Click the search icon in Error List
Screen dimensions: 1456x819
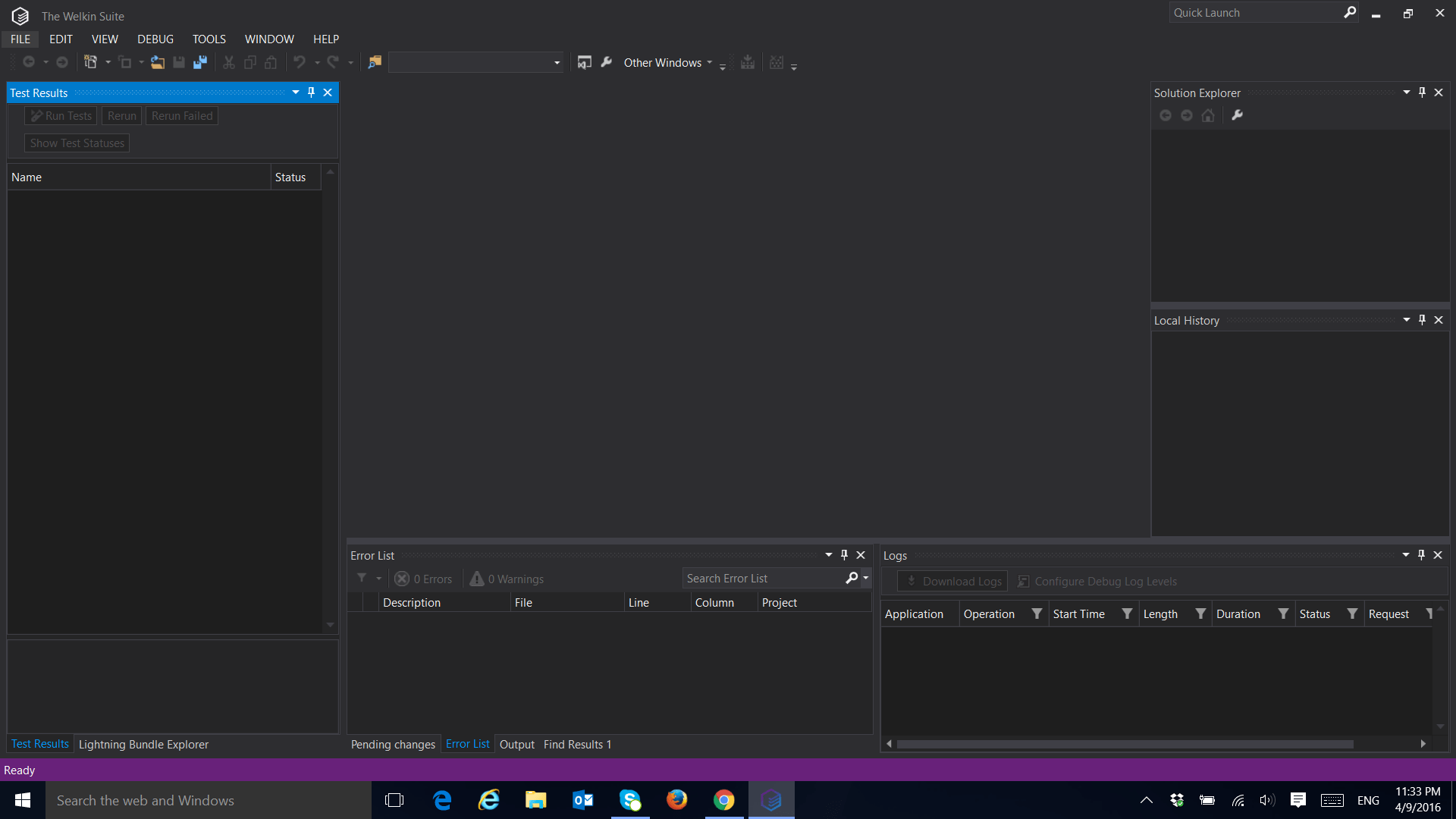coord(852,578)
